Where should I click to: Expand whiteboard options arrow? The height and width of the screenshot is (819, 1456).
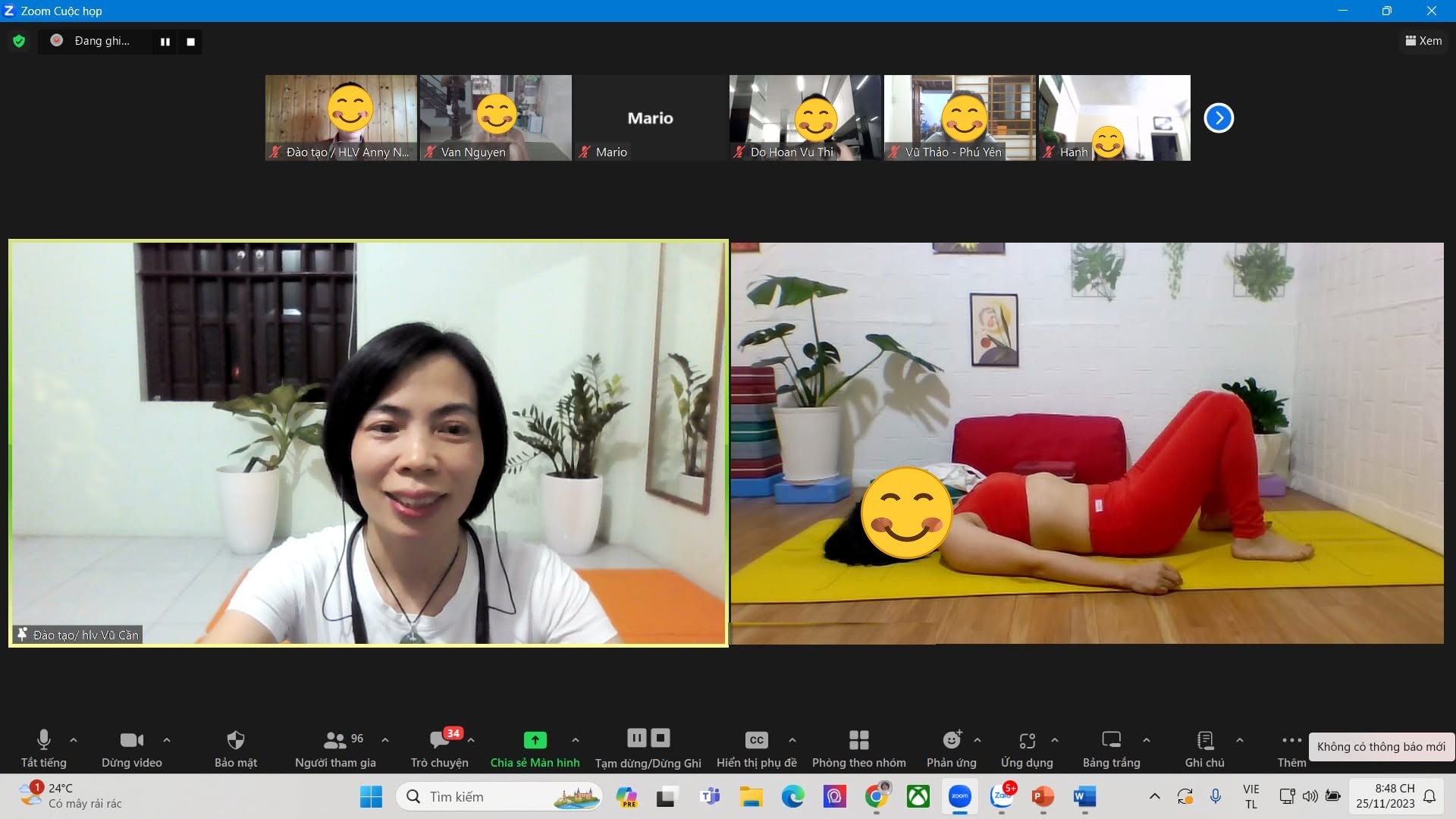(x=1147, y=739)
